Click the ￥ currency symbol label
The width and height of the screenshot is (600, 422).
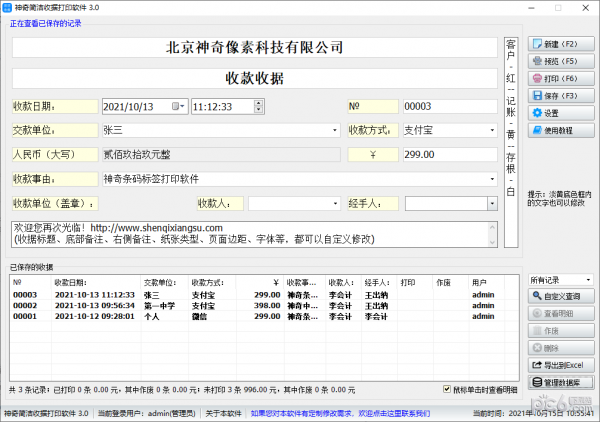[373, 155]
